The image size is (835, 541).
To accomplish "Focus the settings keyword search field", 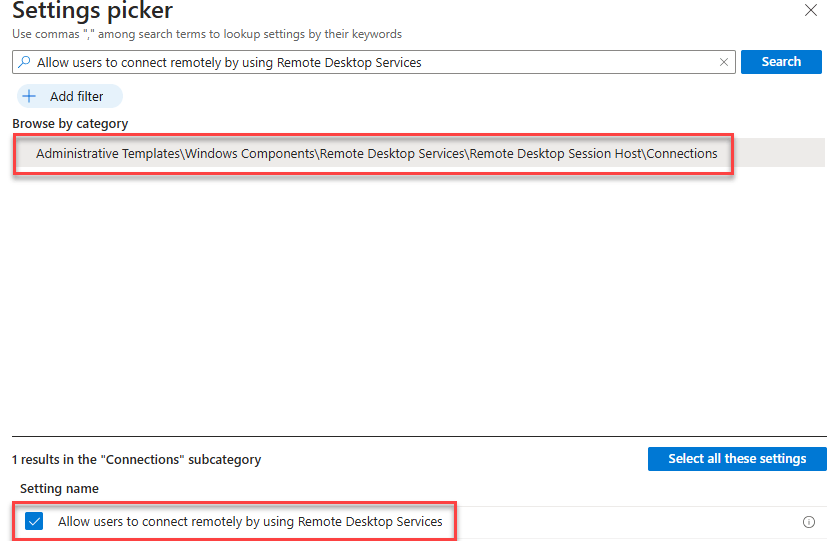I will (370, 62).
